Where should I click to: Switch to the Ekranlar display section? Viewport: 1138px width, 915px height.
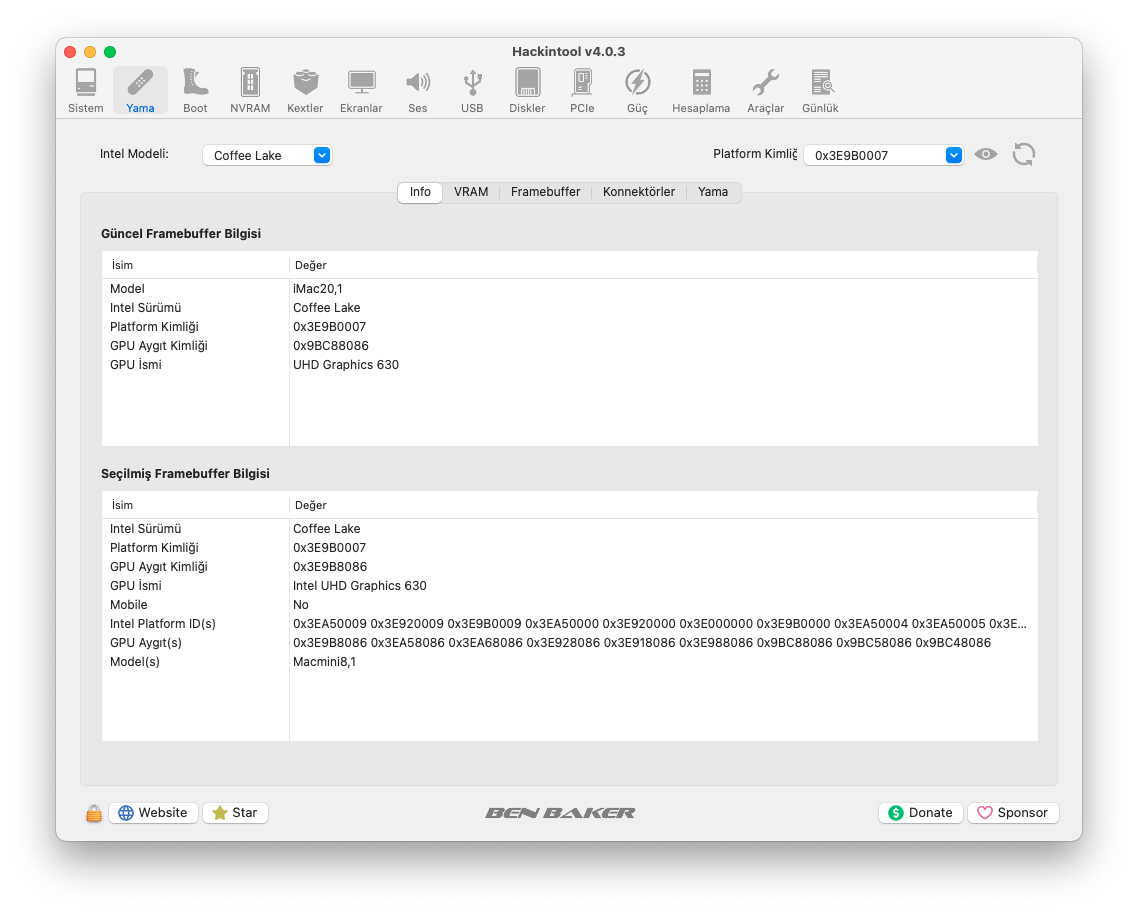[x=361, y=90]
